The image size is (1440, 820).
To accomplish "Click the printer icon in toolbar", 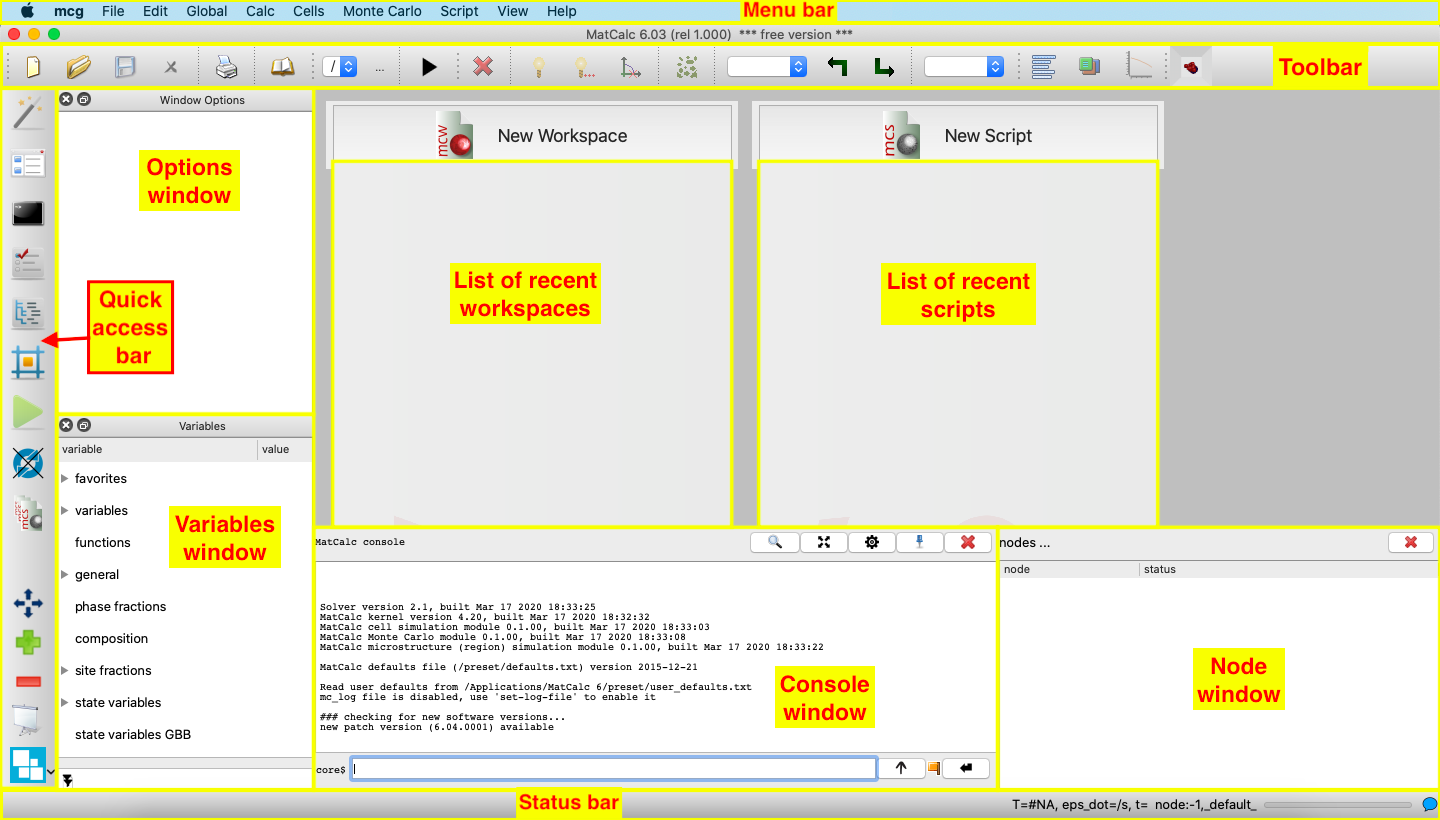I will tap(227, 67).
